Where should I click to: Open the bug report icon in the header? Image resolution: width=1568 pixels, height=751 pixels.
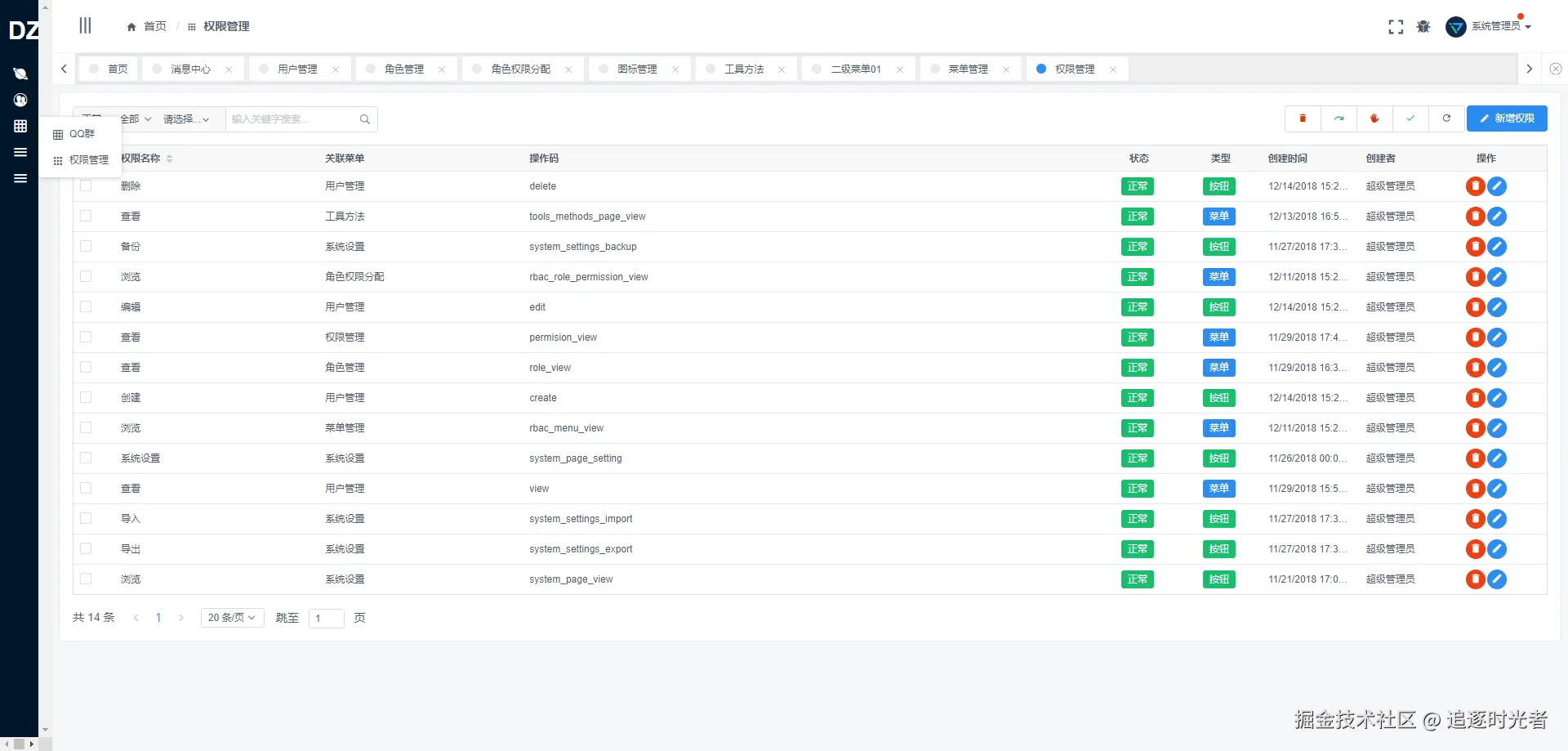pos(1423,27)
